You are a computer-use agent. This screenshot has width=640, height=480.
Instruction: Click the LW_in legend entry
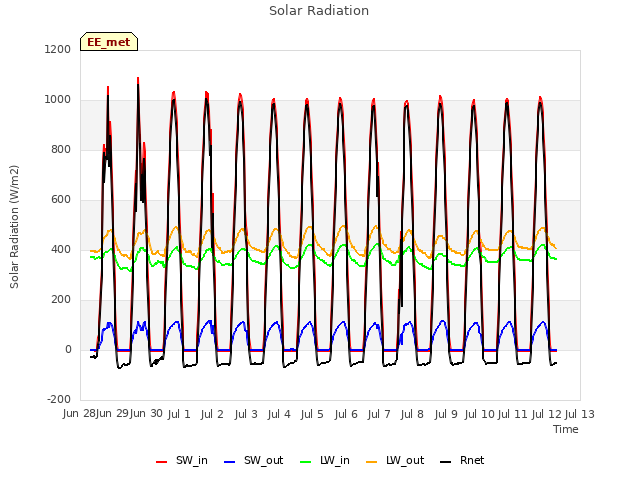click(325, 460)
